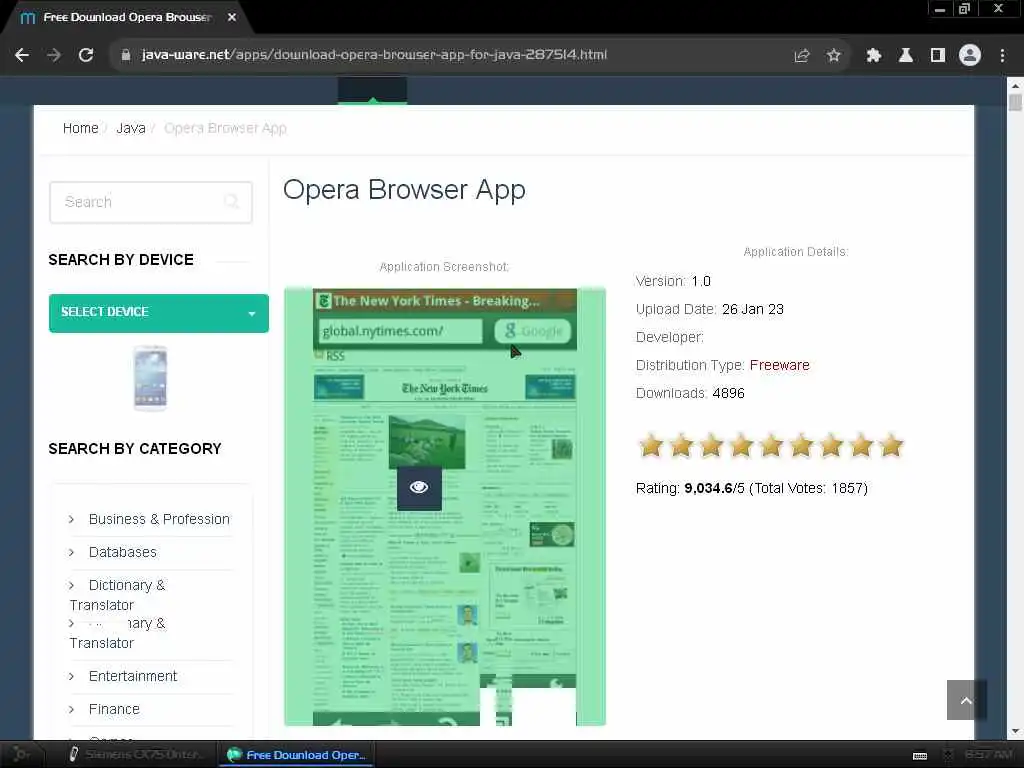Screen dimensions: 1024x768
Task: Click the padlock site info icon
Action: (x=126, y=56)
